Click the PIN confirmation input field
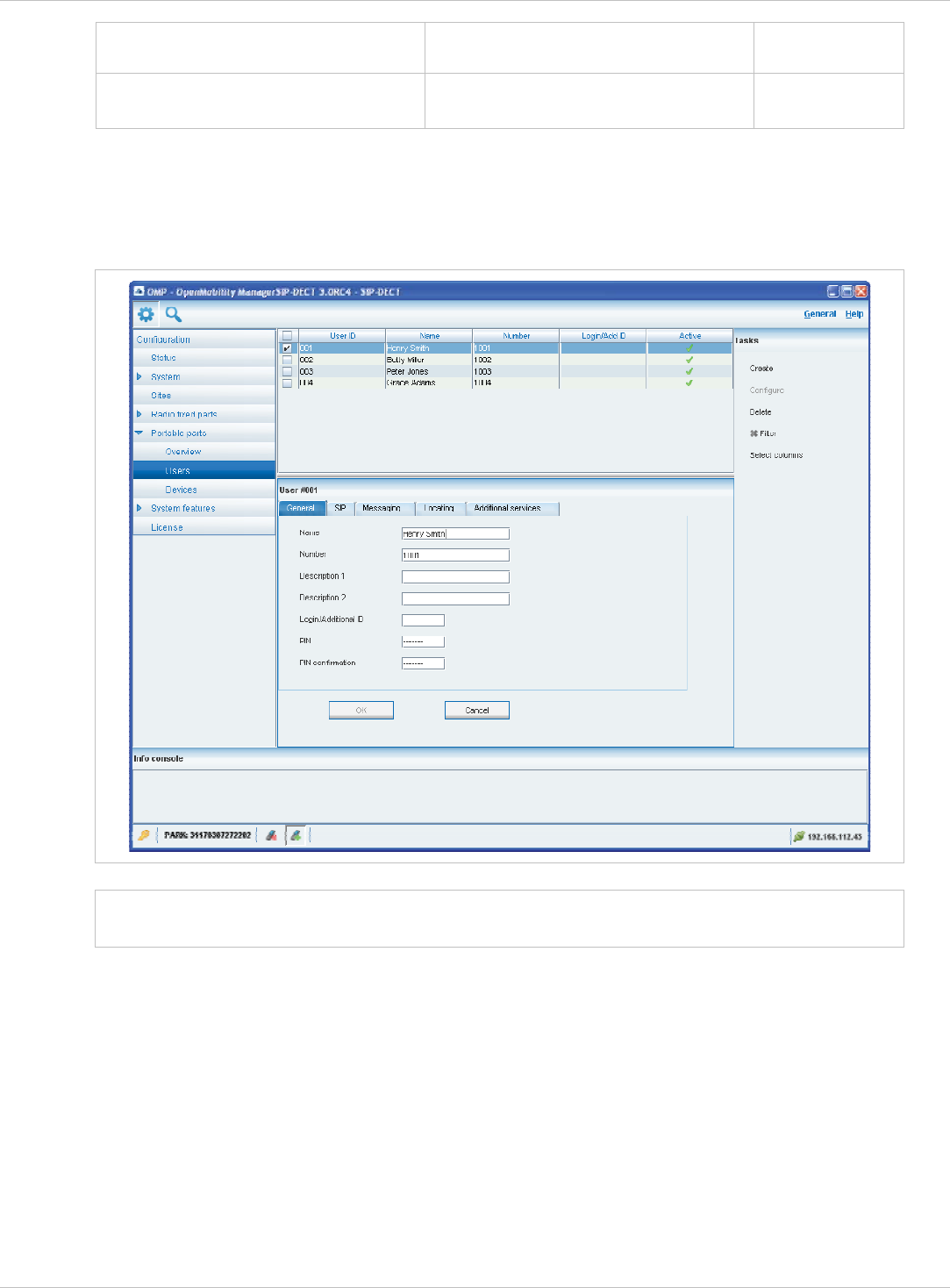The height and width of the screenshot is (1288, 950). point(423,663)
